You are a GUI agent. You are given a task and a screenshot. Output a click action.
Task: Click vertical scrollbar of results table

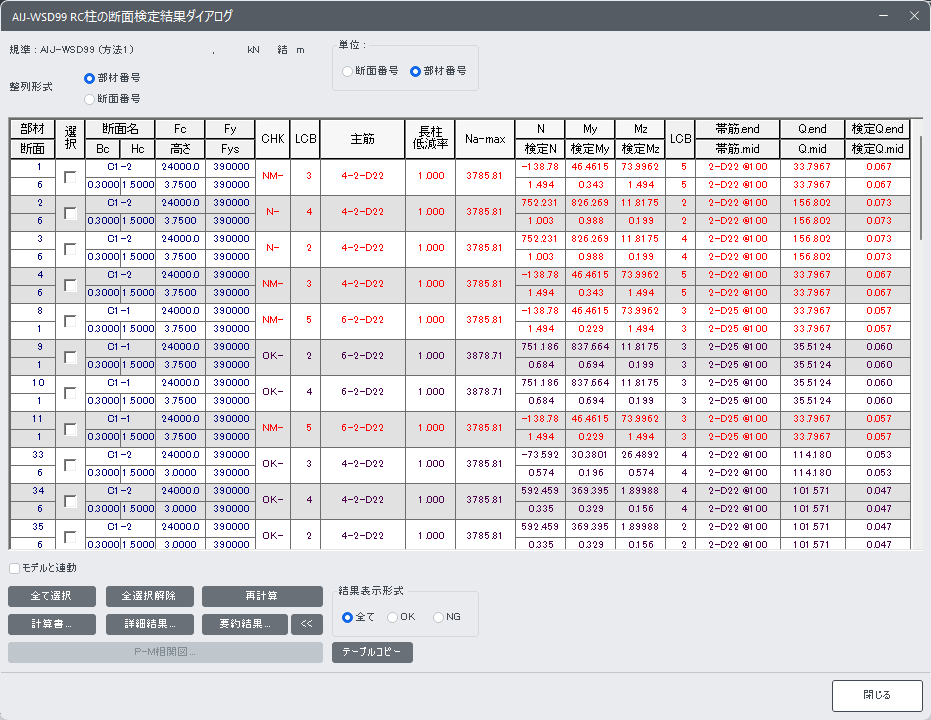tap(921, 187)
